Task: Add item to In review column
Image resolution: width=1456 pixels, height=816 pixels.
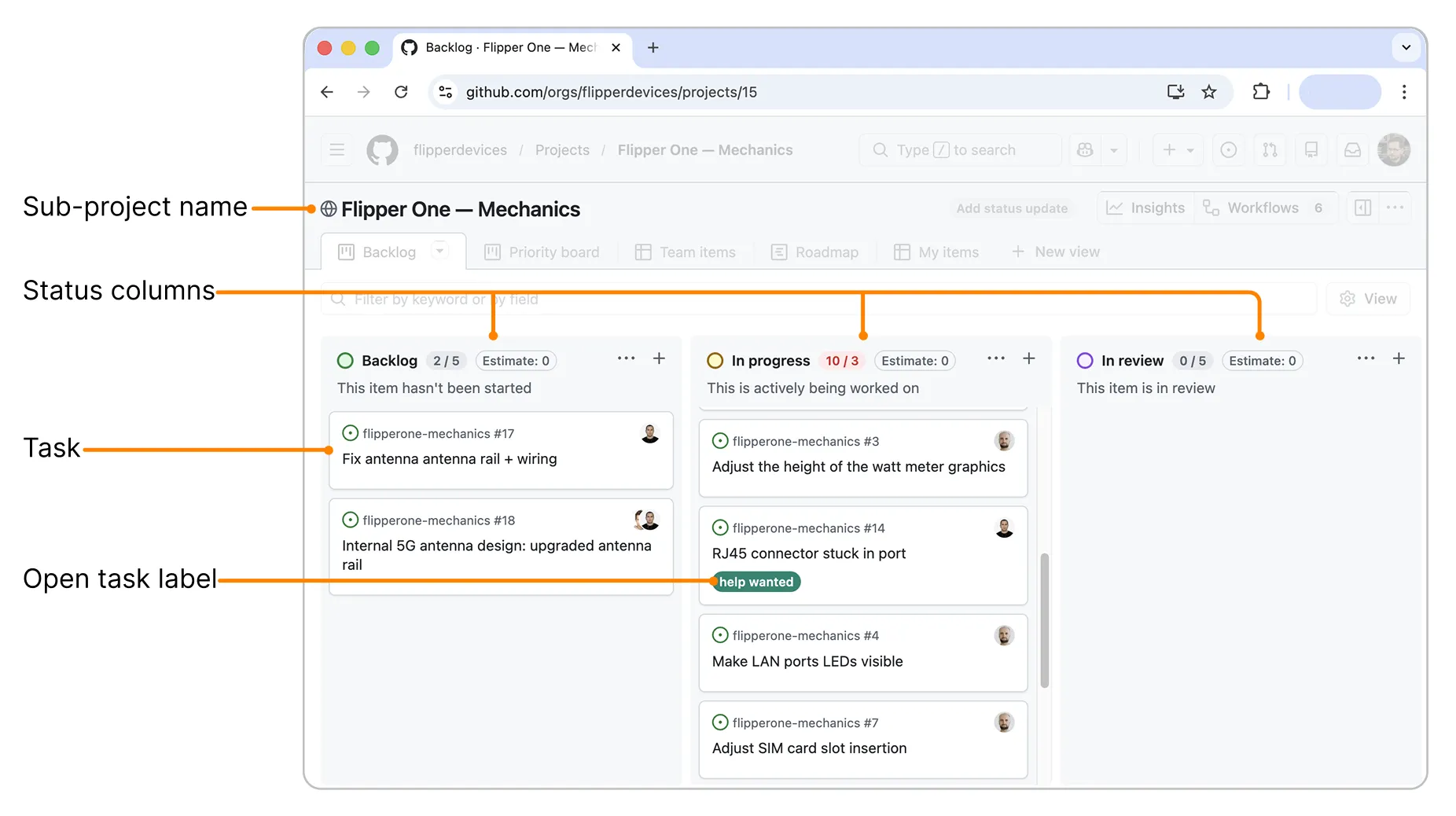Action: pos(1399,358)
